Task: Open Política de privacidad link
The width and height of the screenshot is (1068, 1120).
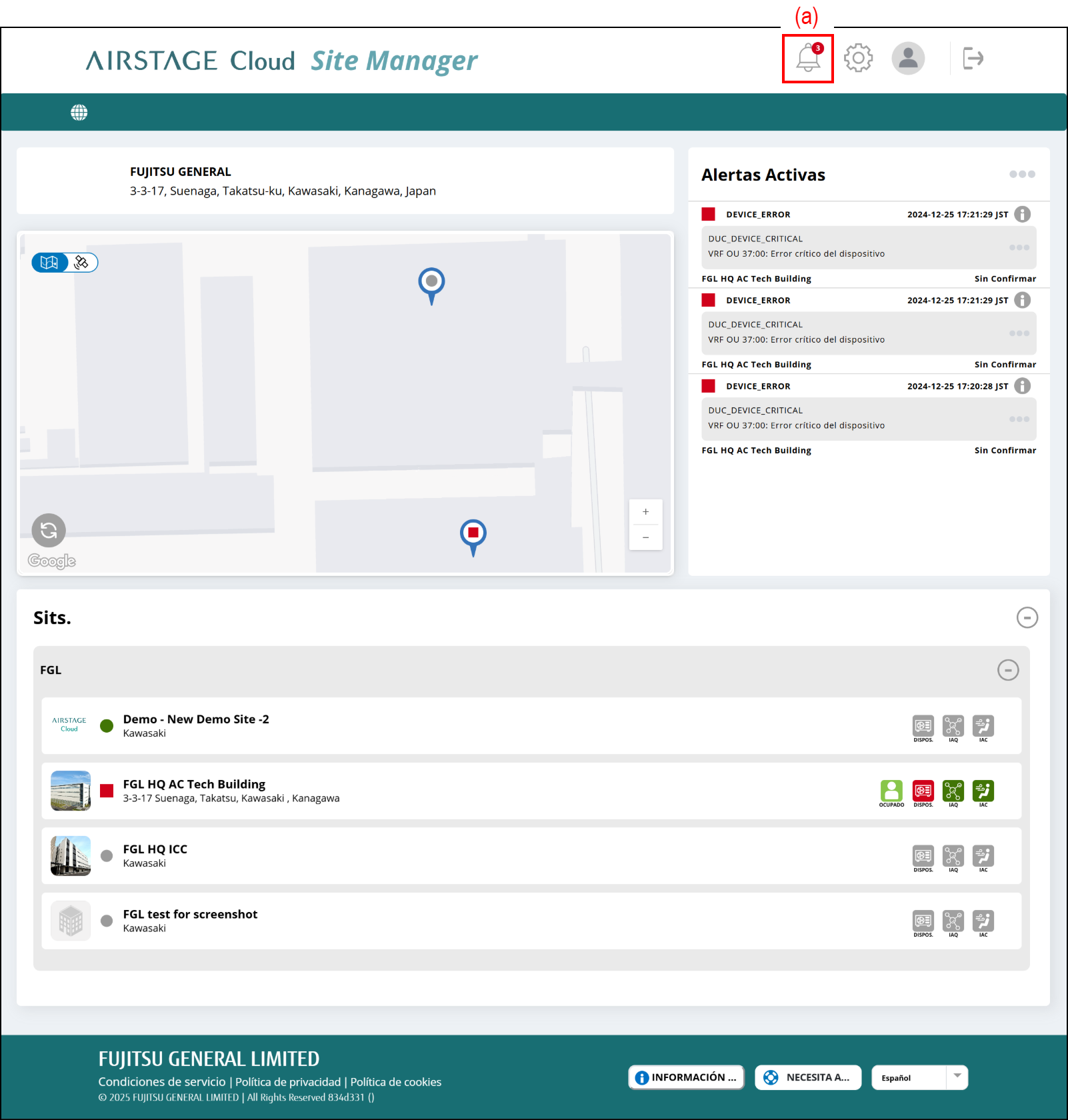Action: 288,1082
